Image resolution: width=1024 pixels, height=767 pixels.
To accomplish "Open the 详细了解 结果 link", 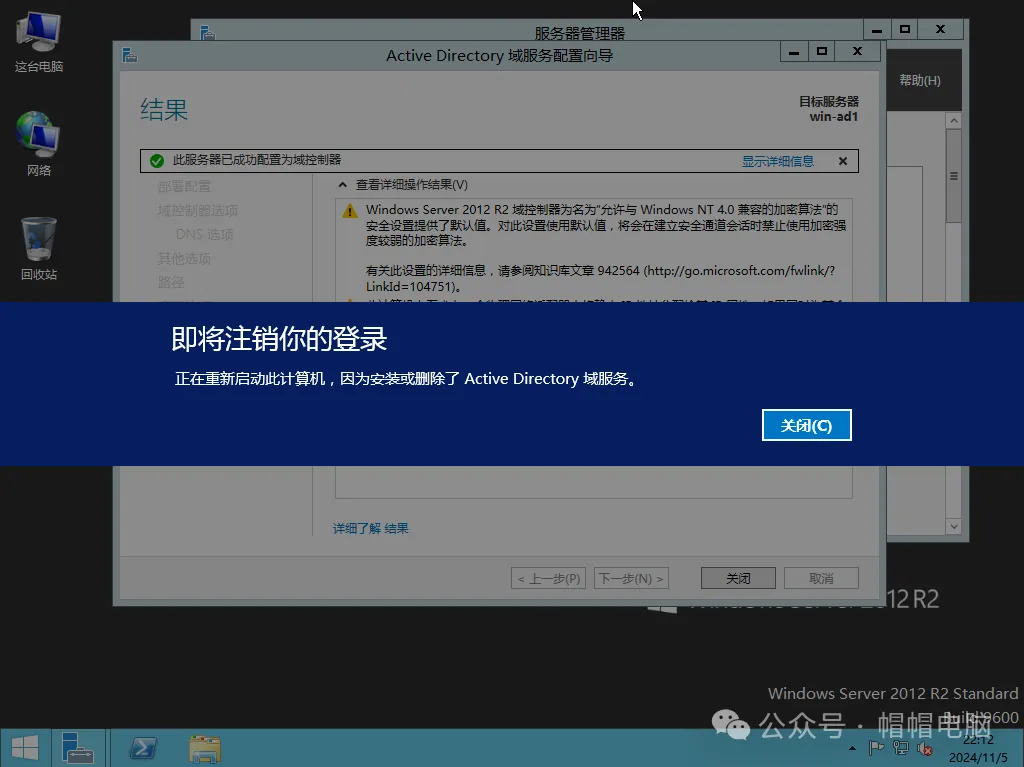I will (x=370, y=528).
